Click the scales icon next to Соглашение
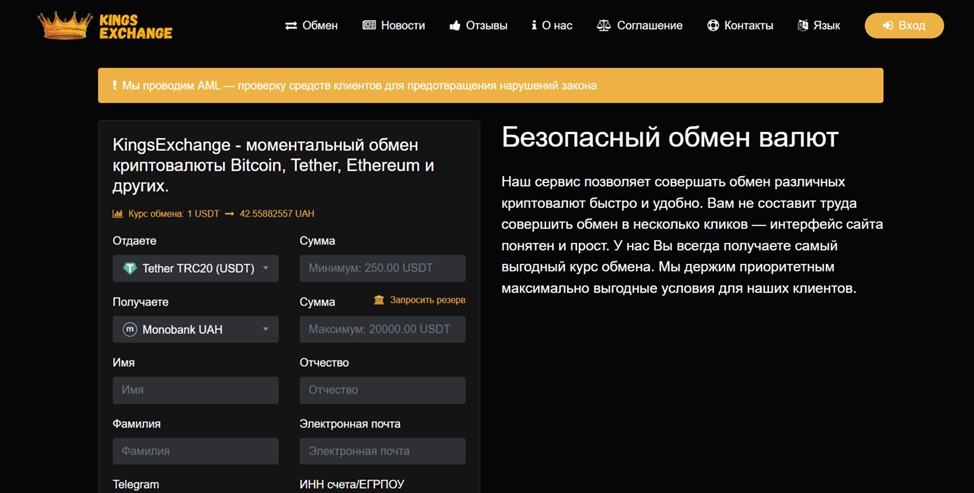Image resolution: width=974 pixels, height=493 pixels. 603,26
